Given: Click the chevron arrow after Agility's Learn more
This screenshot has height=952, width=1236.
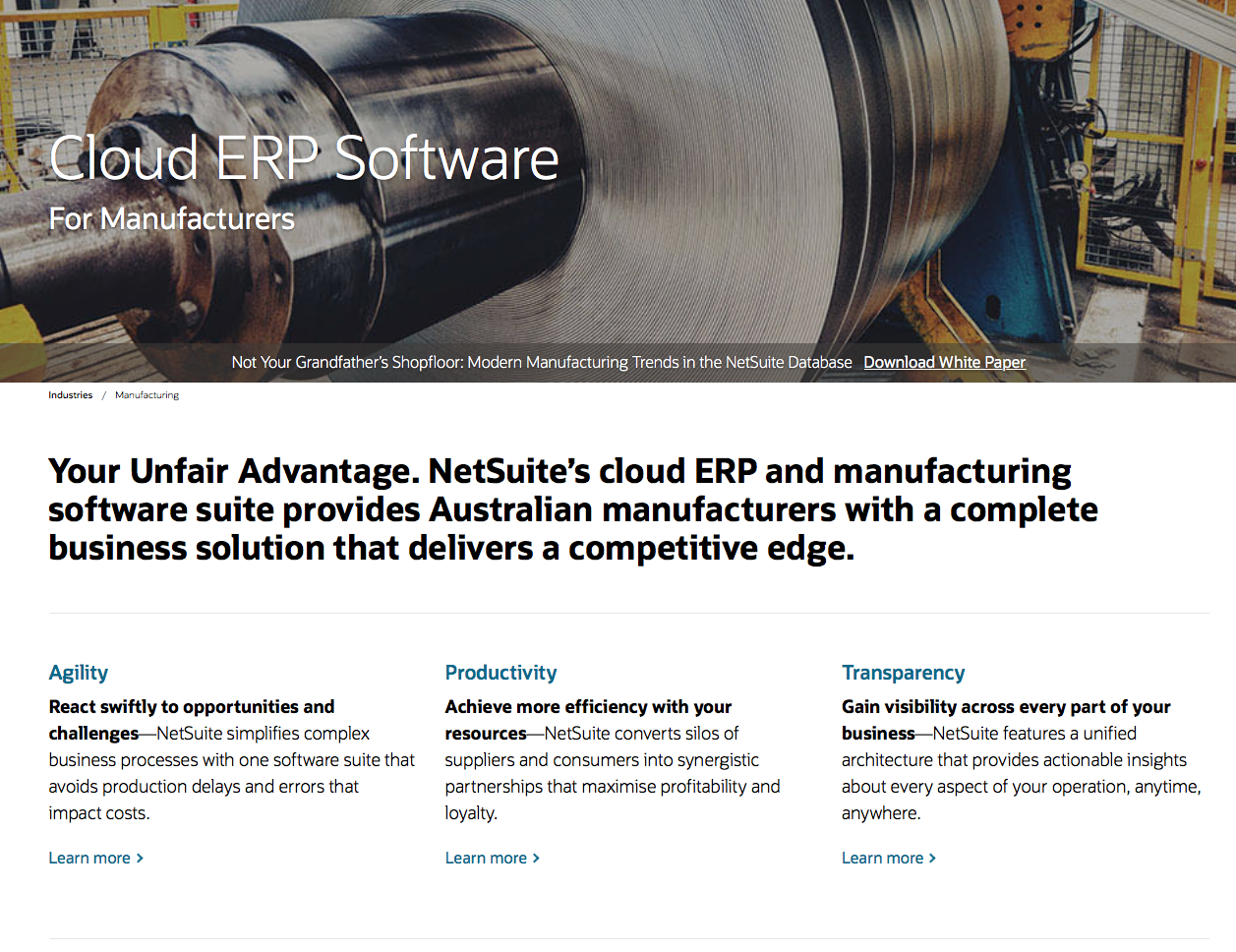Looking at the screenshot, I should pyautogui.click(x=141, y=858).
